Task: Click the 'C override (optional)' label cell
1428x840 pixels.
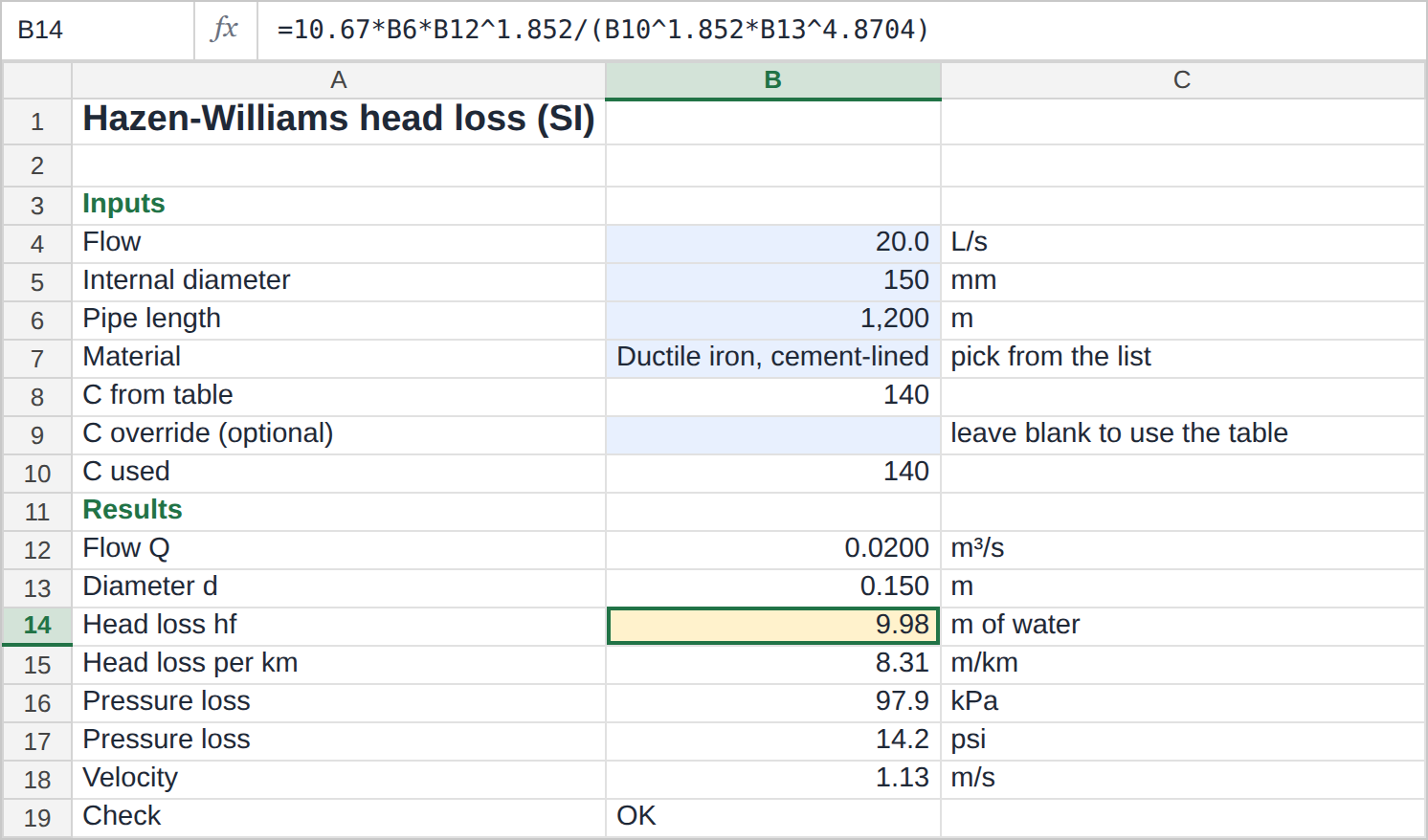Action: 339,434
